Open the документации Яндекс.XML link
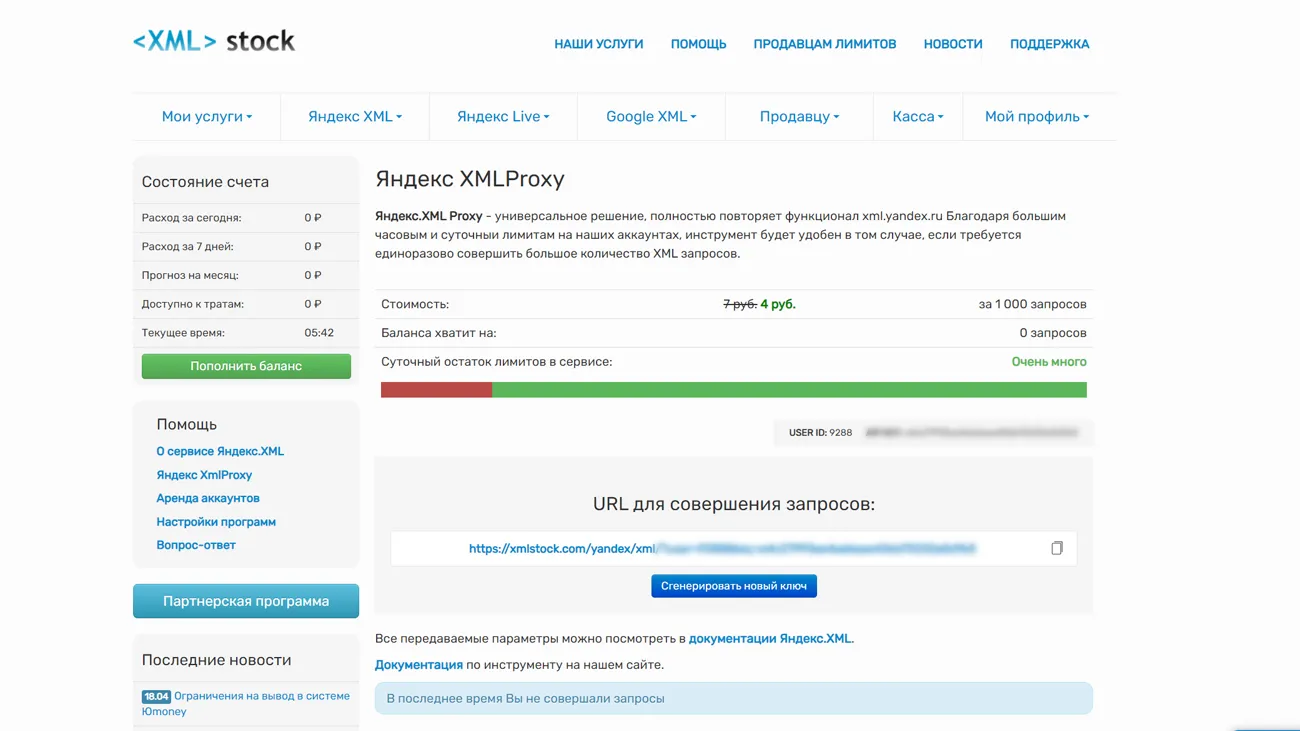 pyautogui.click(x=770, y=638)
